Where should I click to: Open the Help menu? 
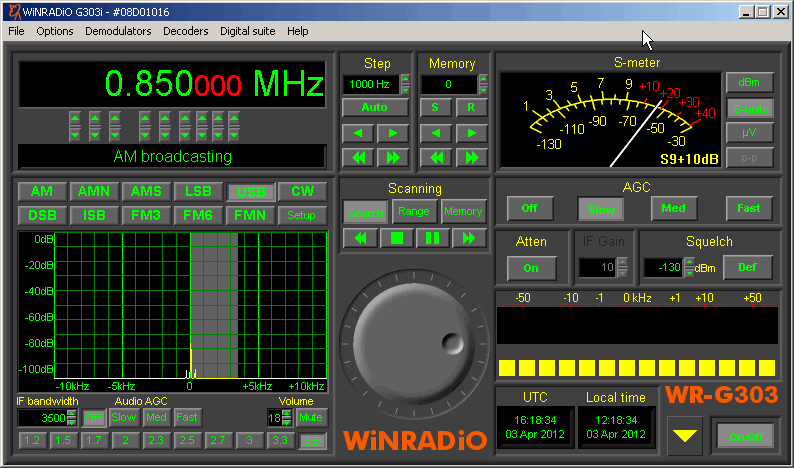[x=298, y=31]
